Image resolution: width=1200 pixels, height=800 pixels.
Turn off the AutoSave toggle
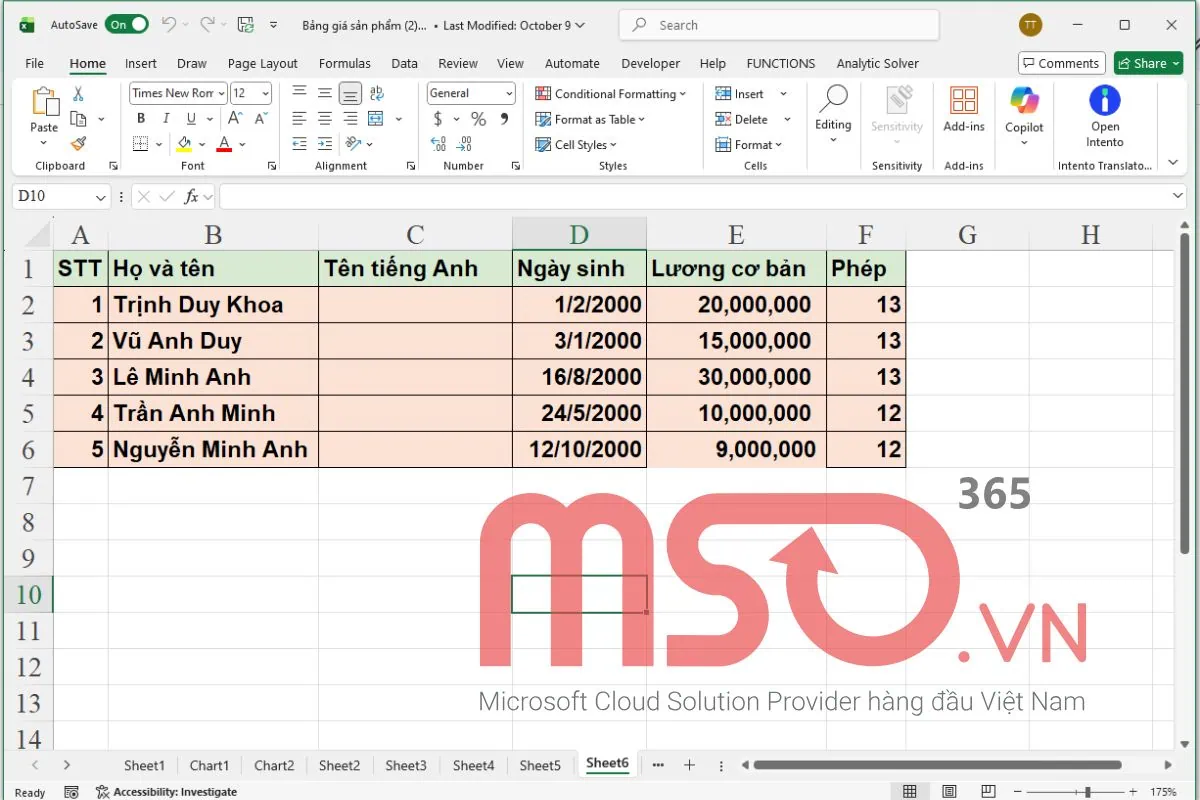point(127,24)
